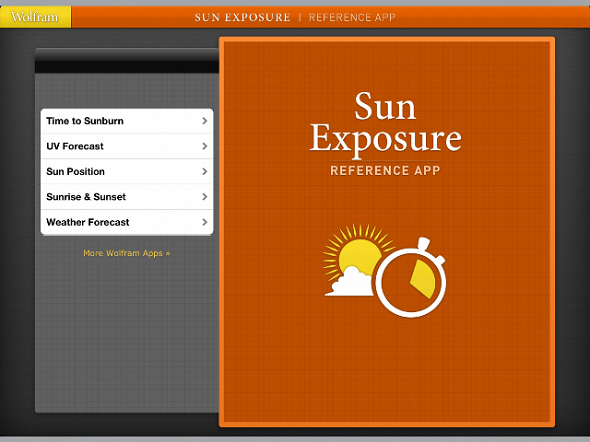Click the arrow beside Sunrise & Sunset
This screenshot has width=590, height=442.
click(x=205, y=197)
